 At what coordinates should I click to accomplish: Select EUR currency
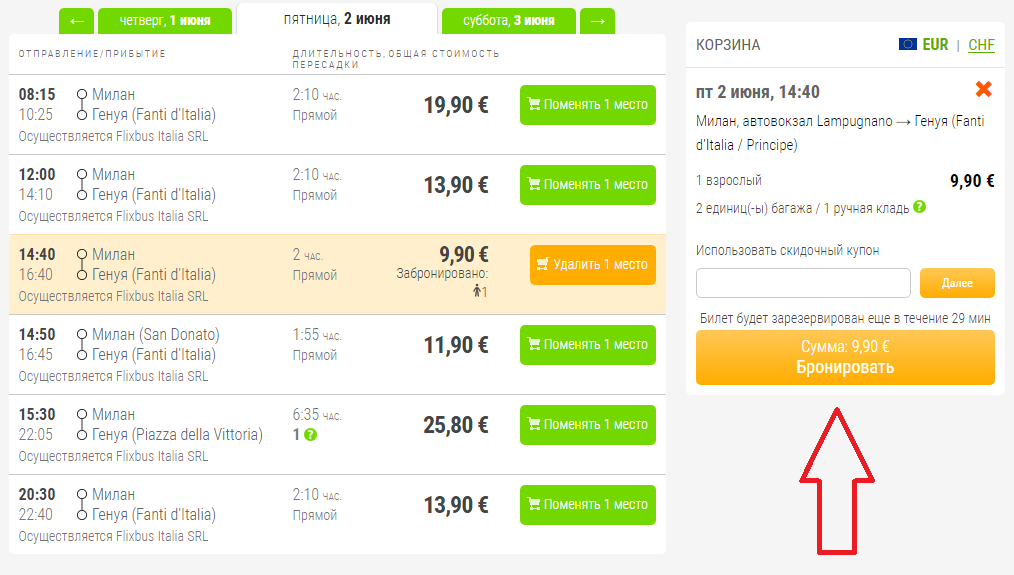tap(935, 45)
